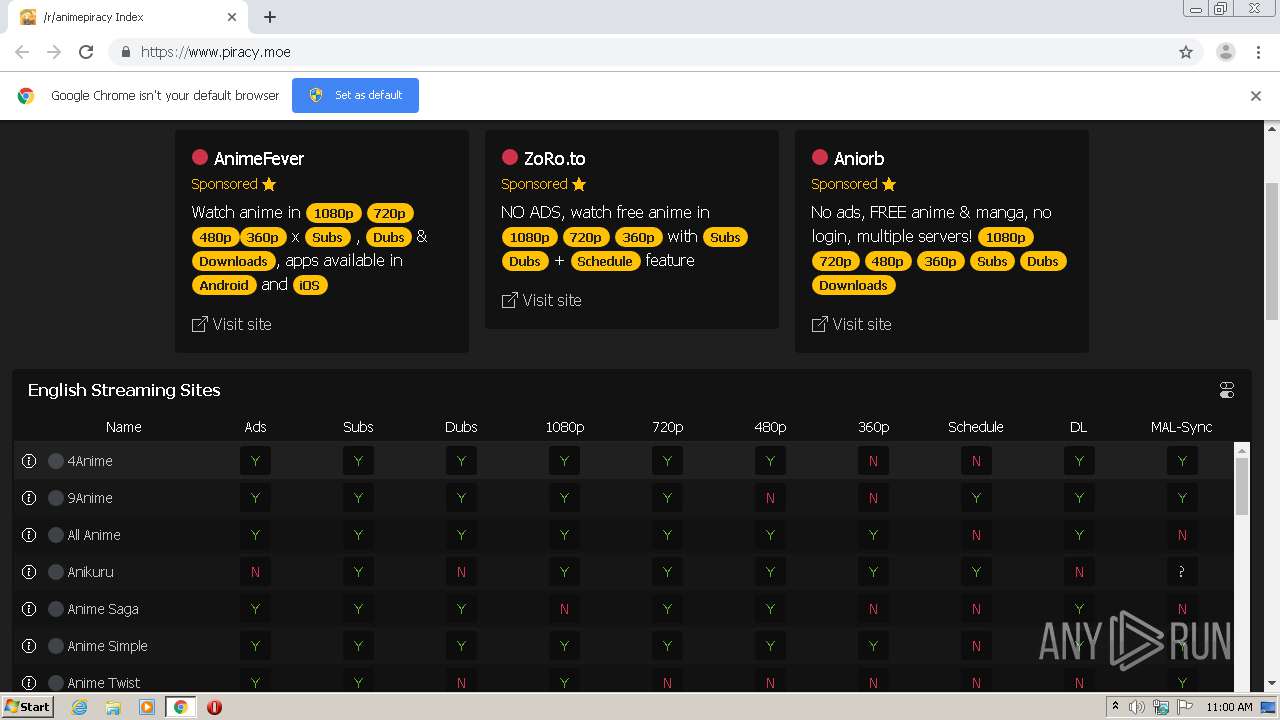Click the iOS tag in AnimeFever card

(x=310, y=285)
